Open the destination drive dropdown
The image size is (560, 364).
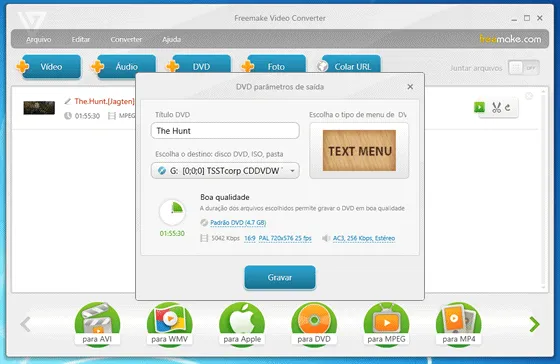[225, 171]
